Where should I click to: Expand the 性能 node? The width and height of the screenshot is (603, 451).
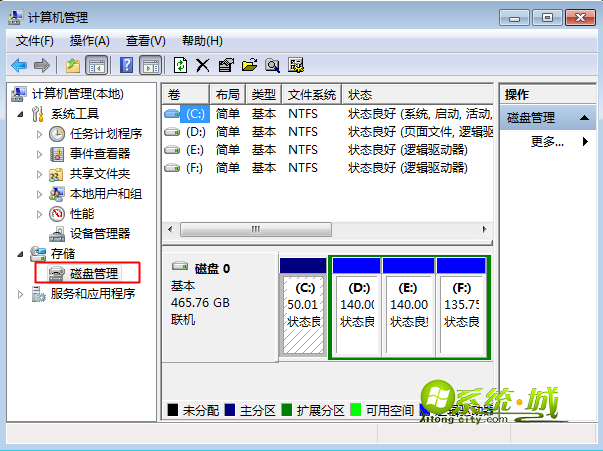39,214
